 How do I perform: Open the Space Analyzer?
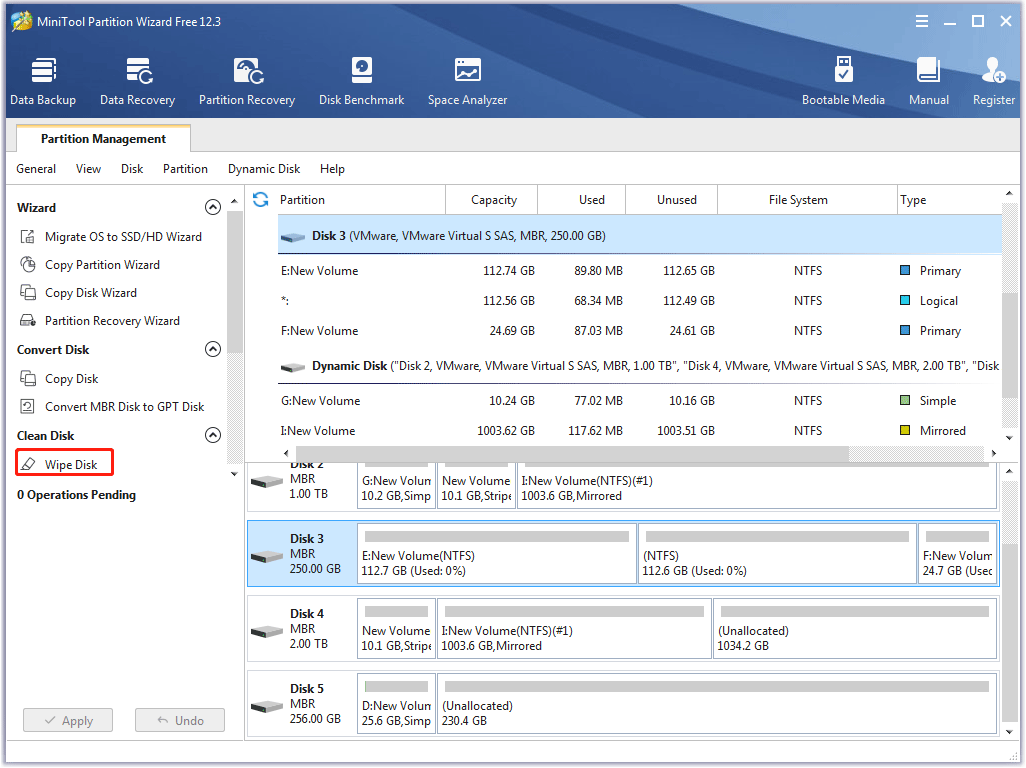pos(467,80)
